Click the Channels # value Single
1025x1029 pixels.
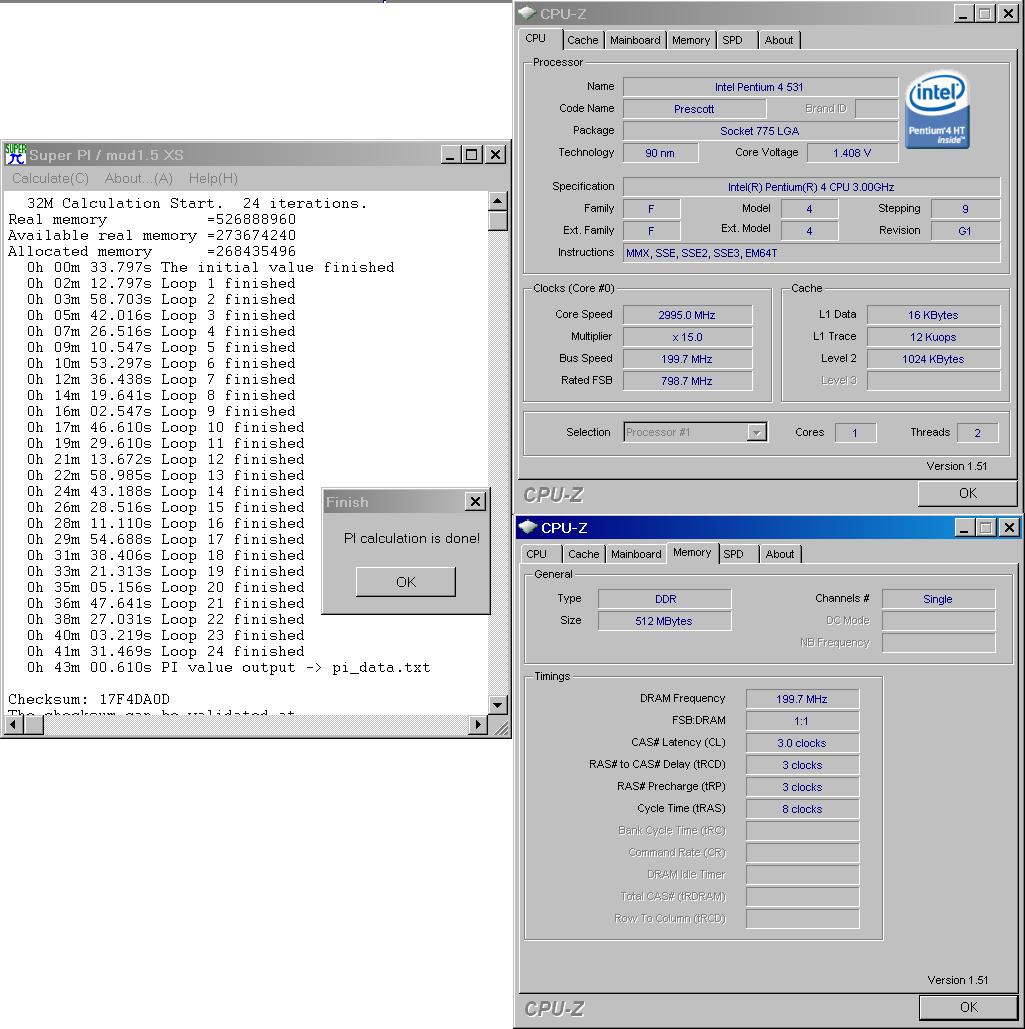coord(938,599)
